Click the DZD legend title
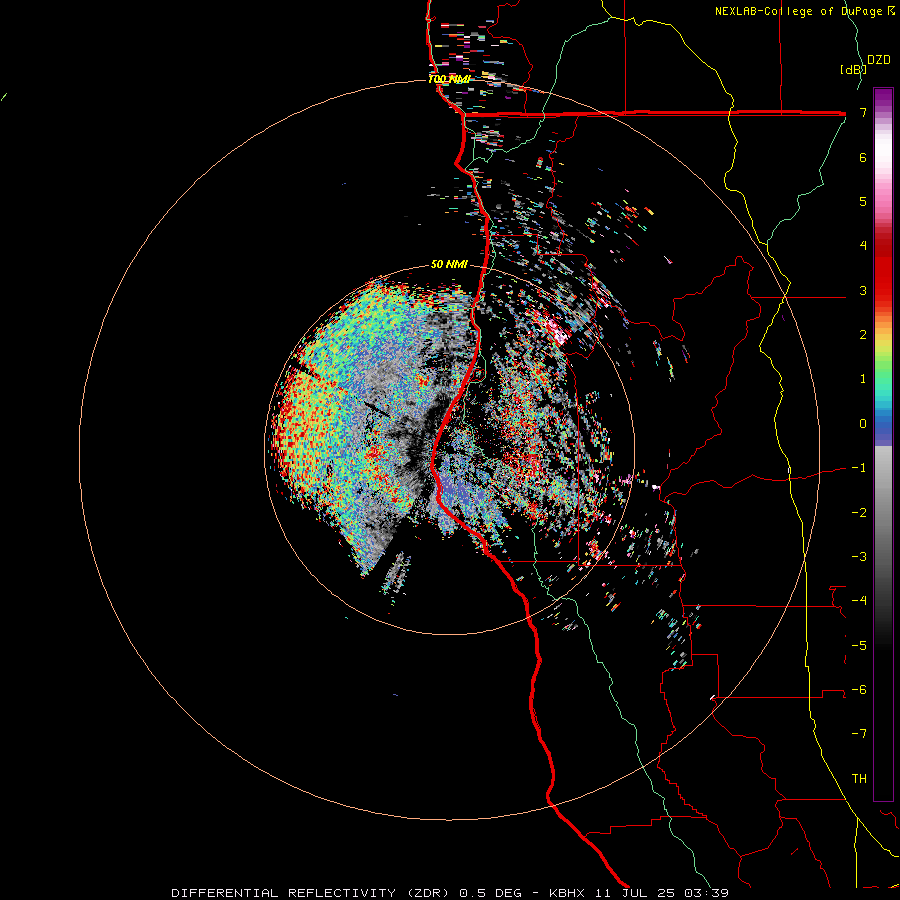The height and width of the screenshot is (900, 900). click(879, 60)
